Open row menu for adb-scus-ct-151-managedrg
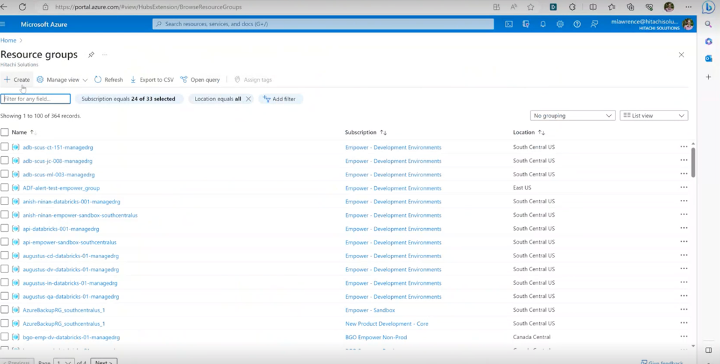 click(684, 147)
